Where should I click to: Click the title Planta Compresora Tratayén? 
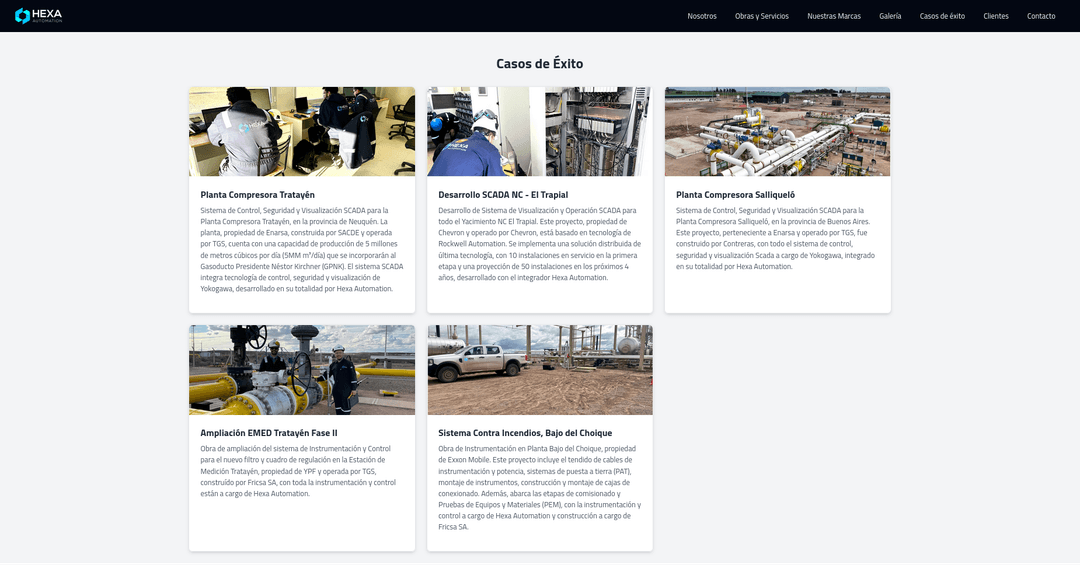(258, 195)
